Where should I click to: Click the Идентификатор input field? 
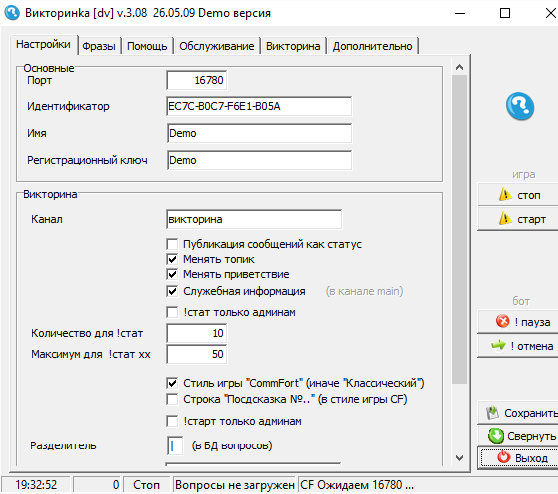pyautogui.click(x=259, y=106)
